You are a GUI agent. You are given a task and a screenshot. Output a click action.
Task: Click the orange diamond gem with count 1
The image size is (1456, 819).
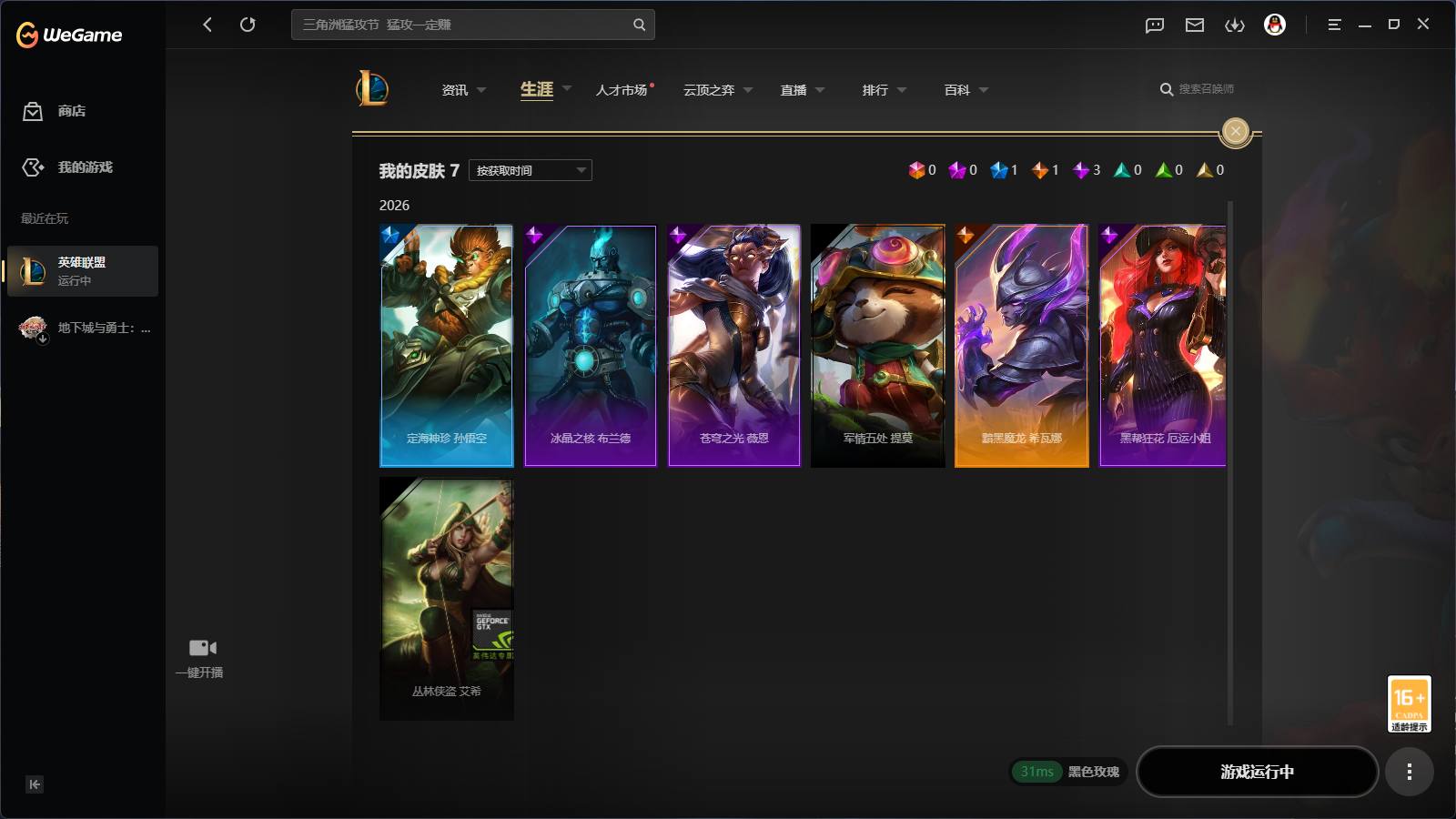(x=1040, y=170)
